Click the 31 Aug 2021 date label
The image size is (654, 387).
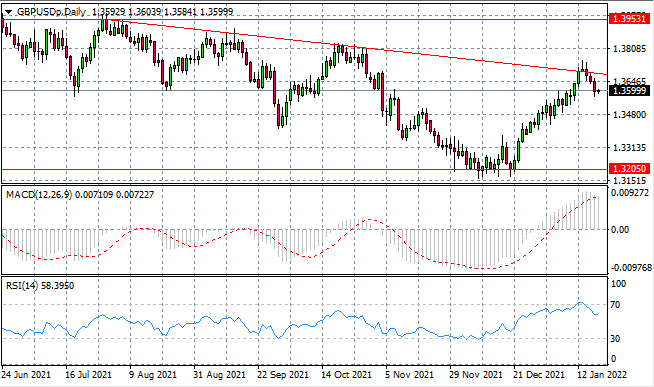tap(219, 374)
